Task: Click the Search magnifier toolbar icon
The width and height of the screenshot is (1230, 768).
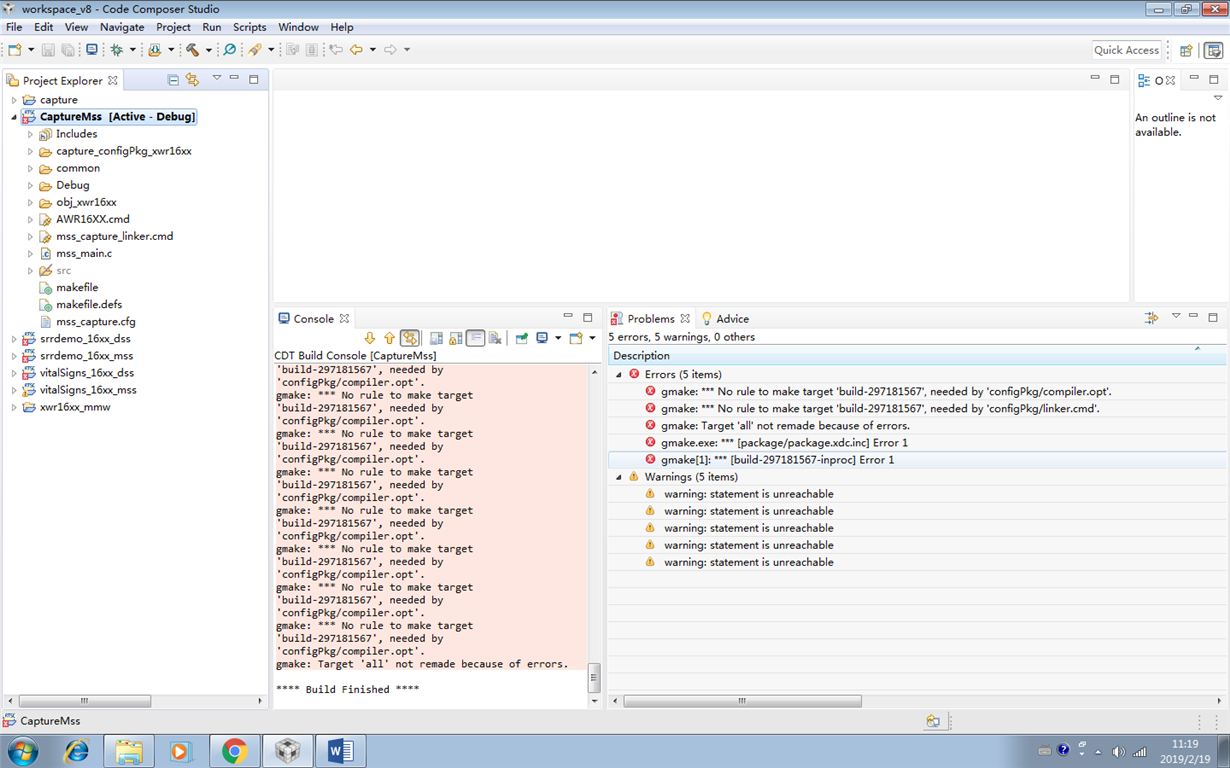Action: pos(229,49)
